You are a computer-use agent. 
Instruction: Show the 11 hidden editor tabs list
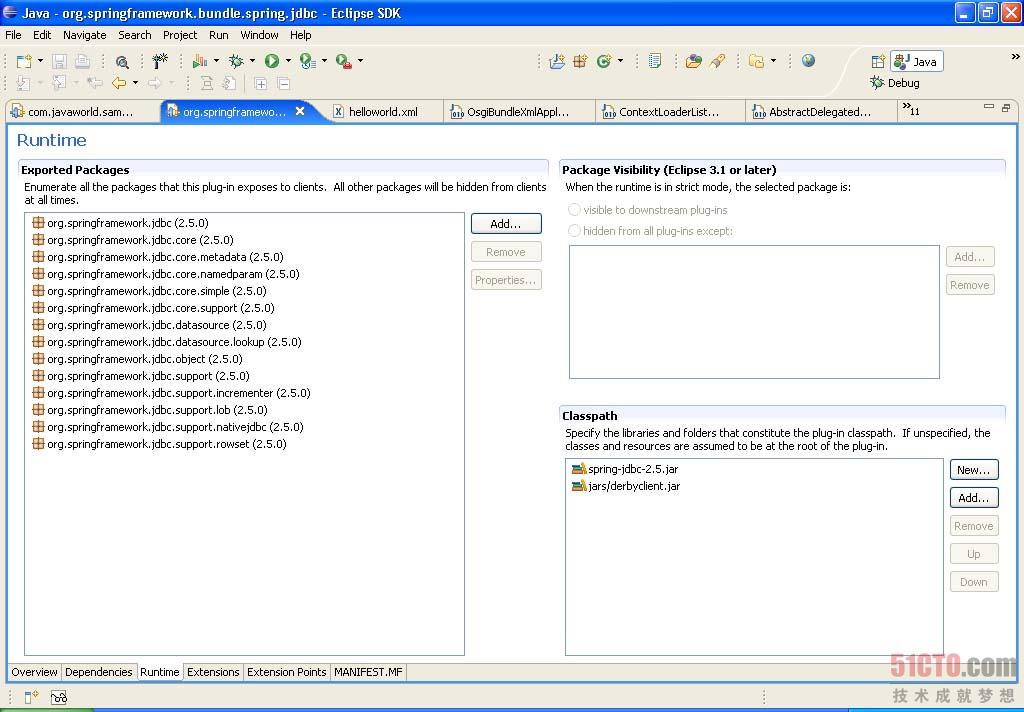coord(911,109)
